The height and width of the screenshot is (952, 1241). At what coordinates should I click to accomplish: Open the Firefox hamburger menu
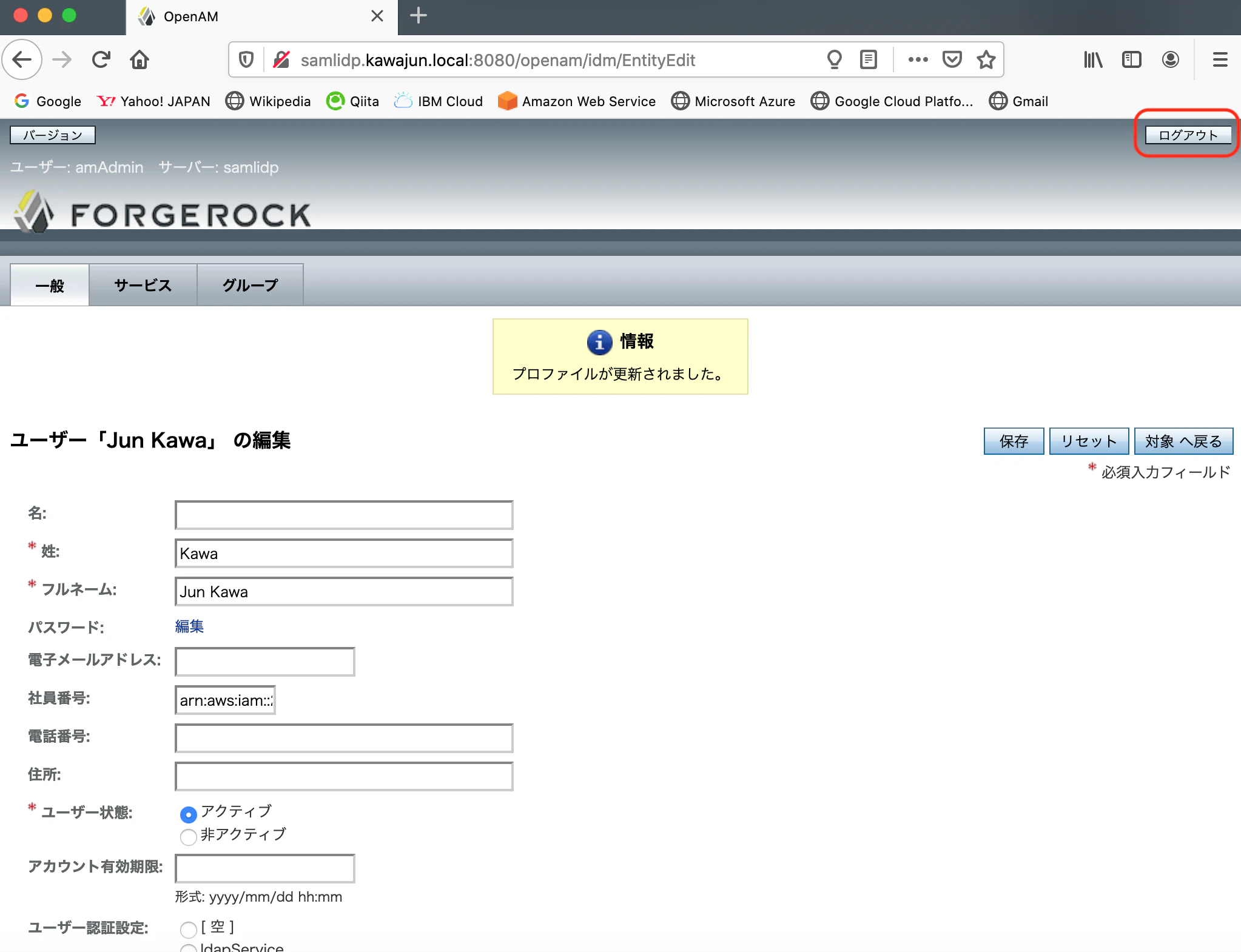pyautogui.click(x=1220, y=59)
